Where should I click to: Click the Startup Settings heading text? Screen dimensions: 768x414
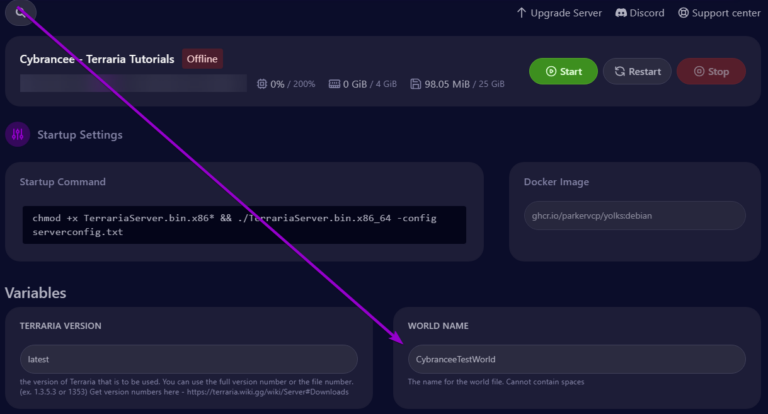pos(80,135)
